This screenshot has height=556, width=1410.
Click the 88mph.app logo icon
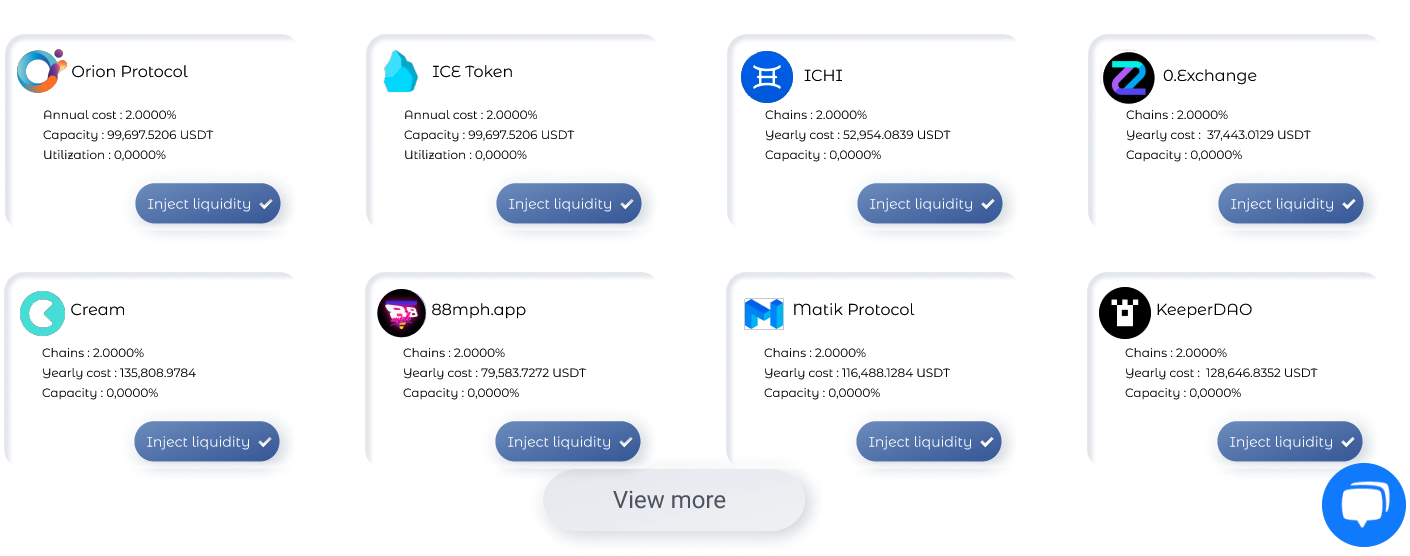tap(402, 313)
